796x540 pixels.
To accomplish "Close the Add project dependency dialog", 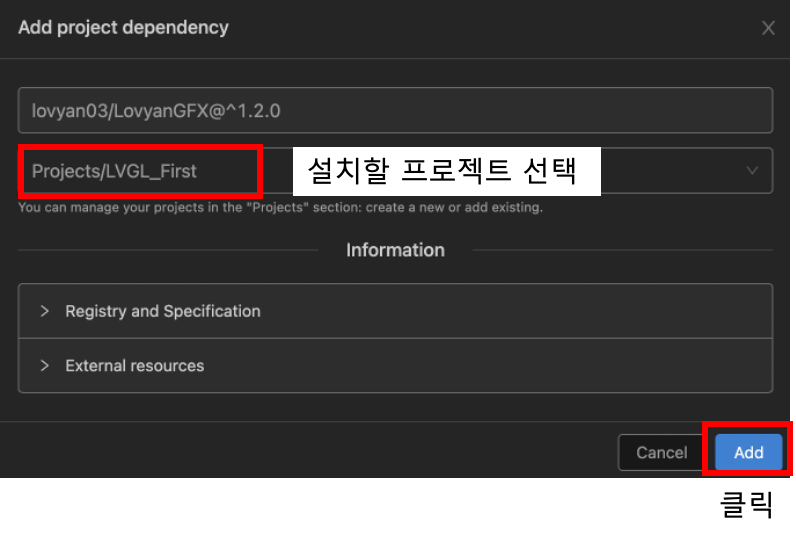I will pos(768,28).
